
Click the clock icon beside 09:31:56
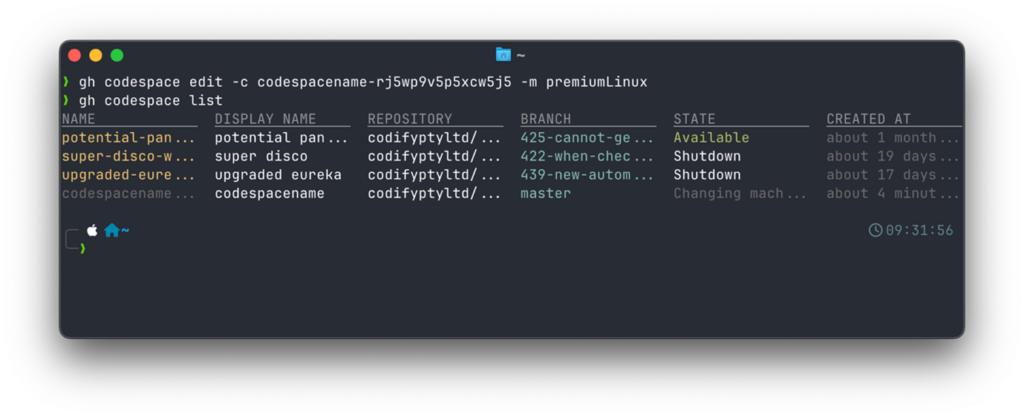pos(875,230)
